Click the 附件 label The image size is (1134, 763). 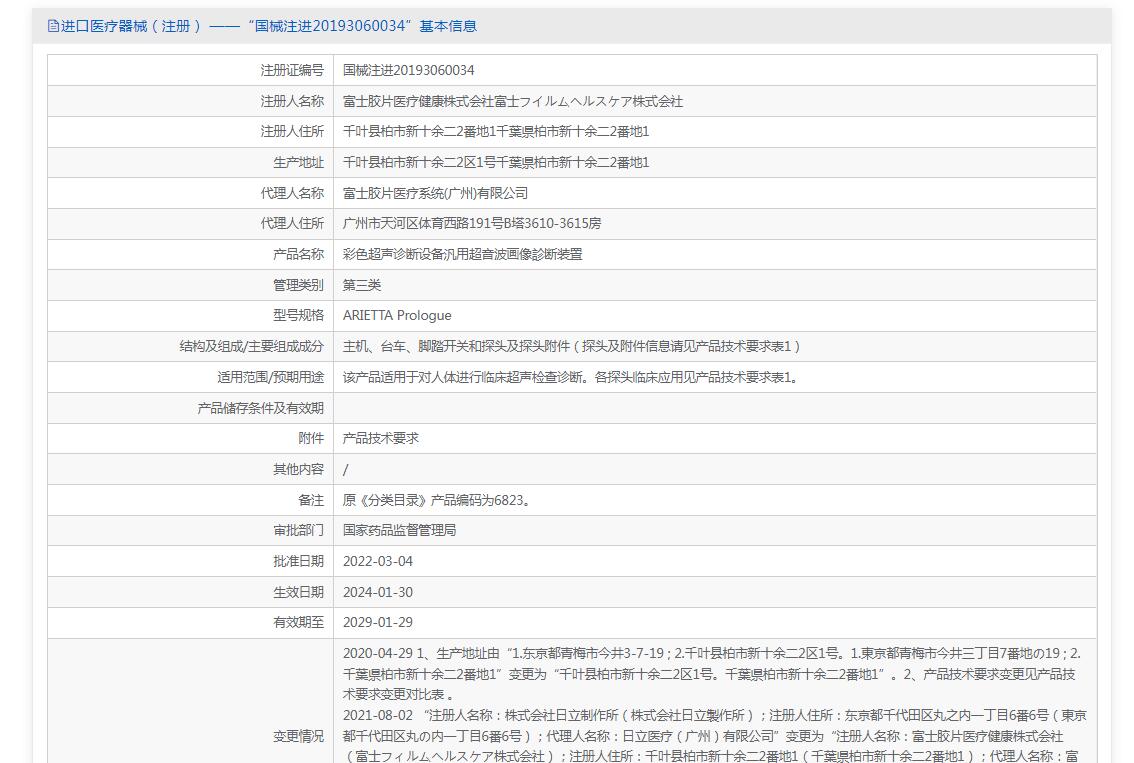(x=311, y=438)
